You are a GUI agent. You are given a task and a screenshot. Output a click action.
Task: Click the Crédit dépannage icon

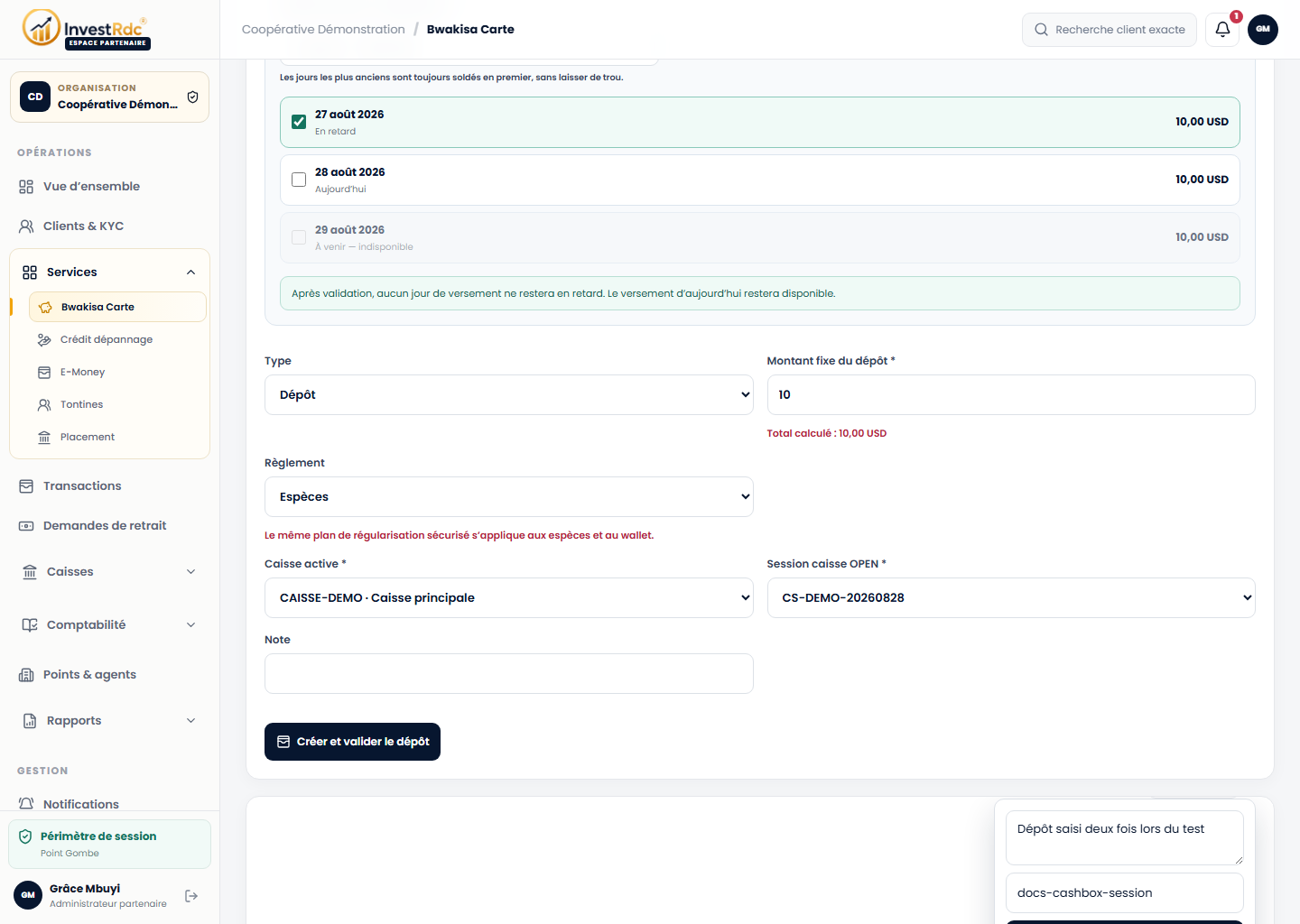click(x=44, y=340)
